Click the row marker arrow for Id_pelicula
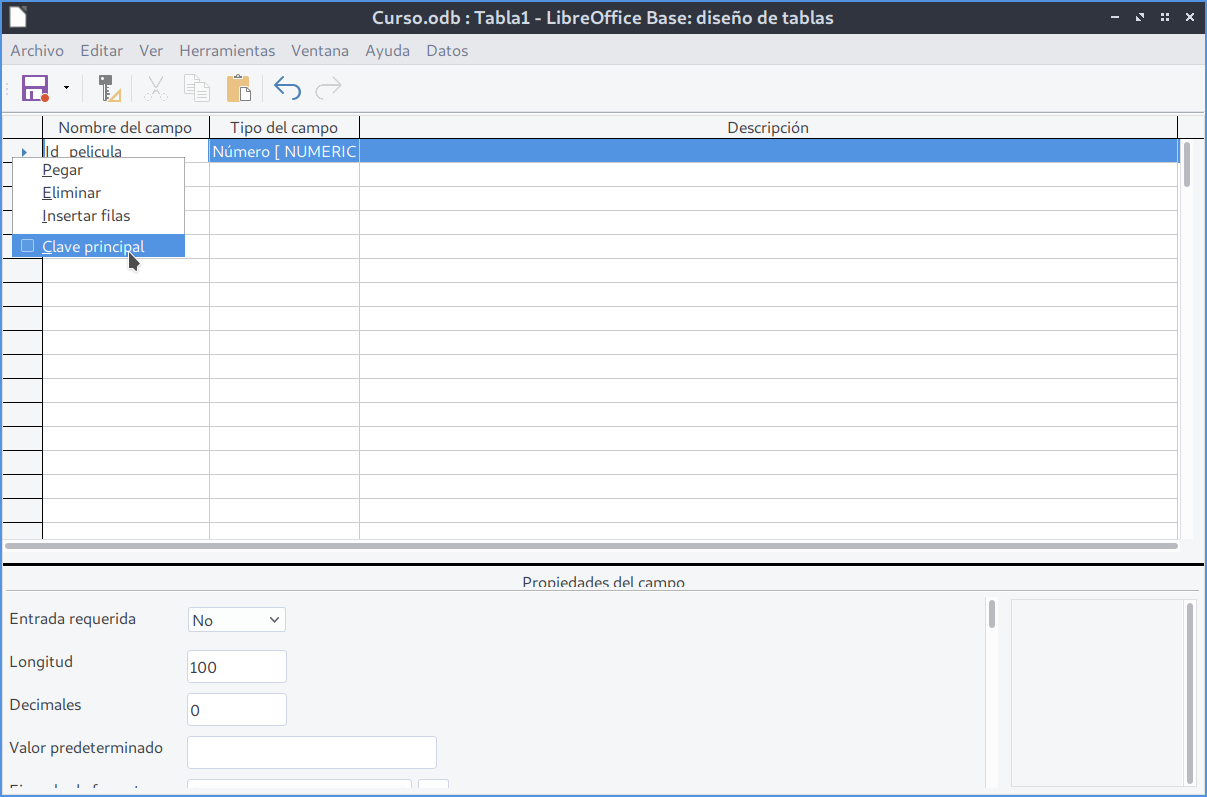The width and height of the screenshot is (1207, 797). (x=23, y=152)
